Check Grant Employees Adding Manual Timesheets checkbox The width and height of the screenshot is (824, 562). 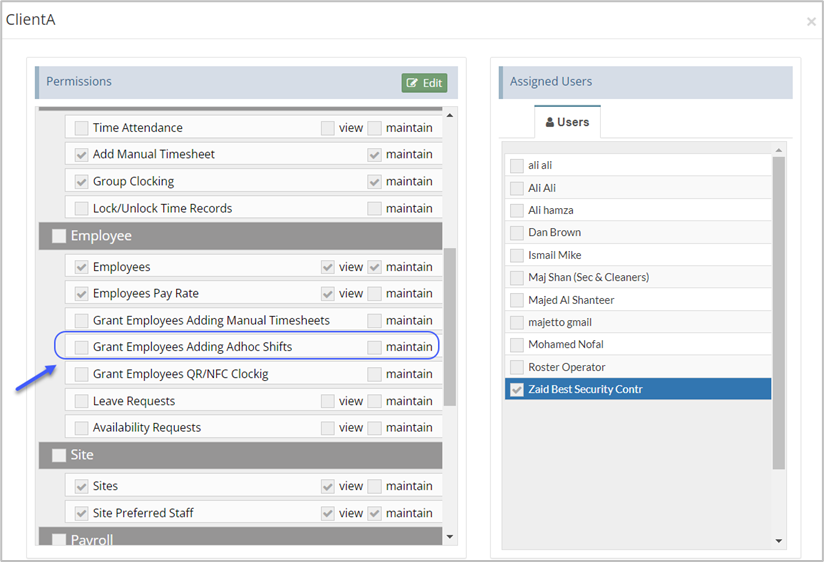pyautogui.click(x=81, y=320)
